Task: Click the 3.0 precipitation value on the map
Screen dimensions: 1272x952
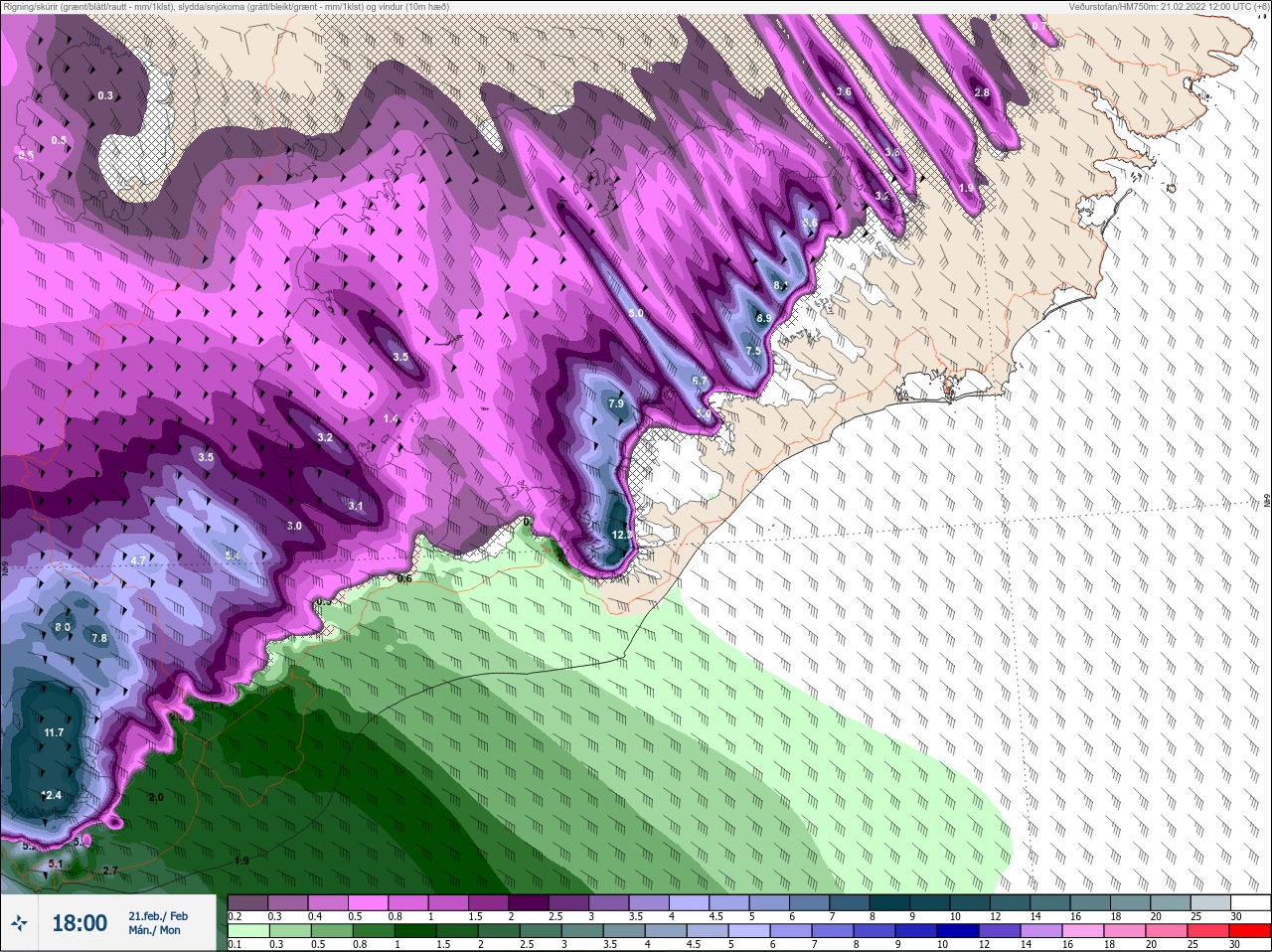Action: (x=294, y=526)
